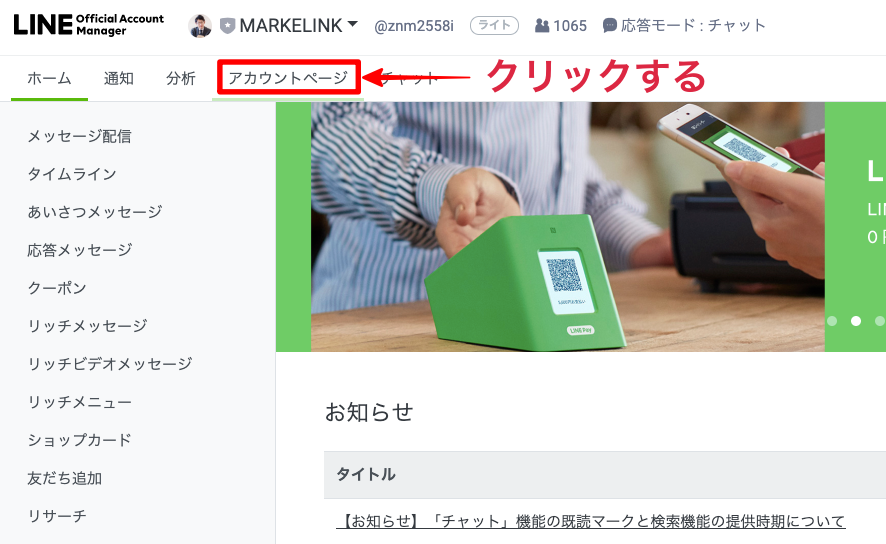Switch to the 通知 tab

coord(119,78)
